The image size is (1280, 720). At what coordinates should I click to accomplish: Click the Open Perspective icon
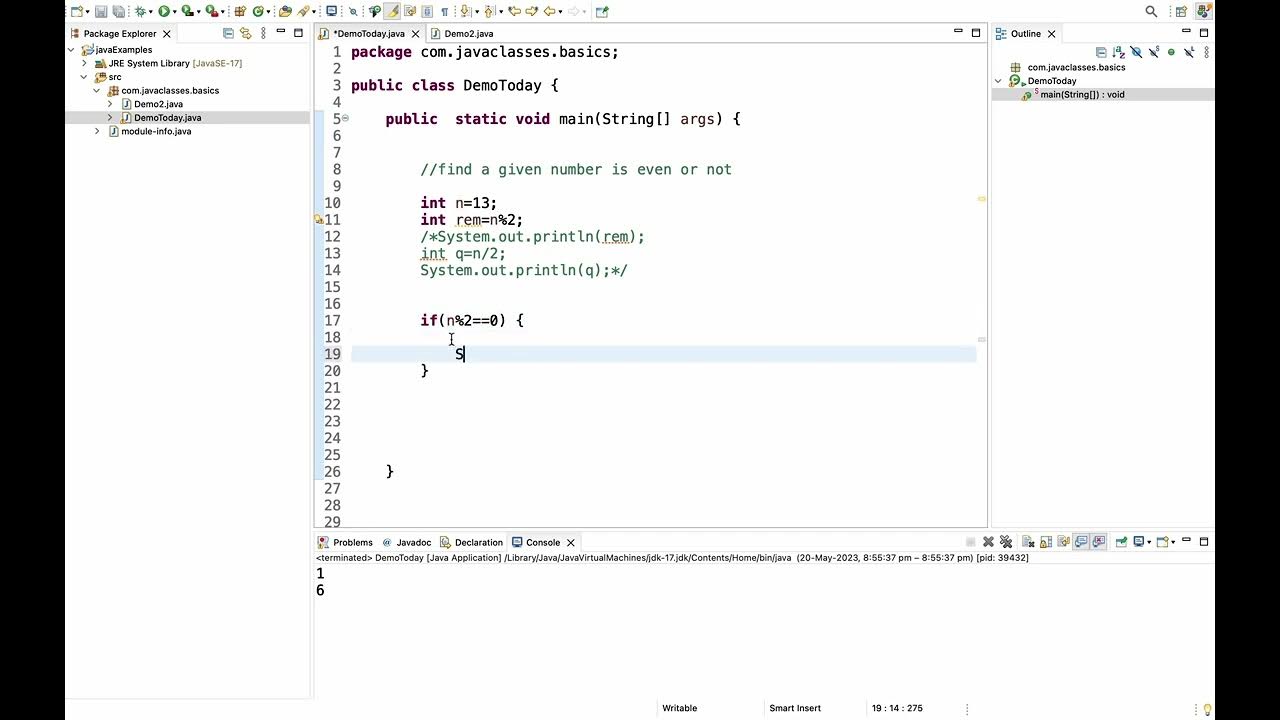coord(1183,12)
